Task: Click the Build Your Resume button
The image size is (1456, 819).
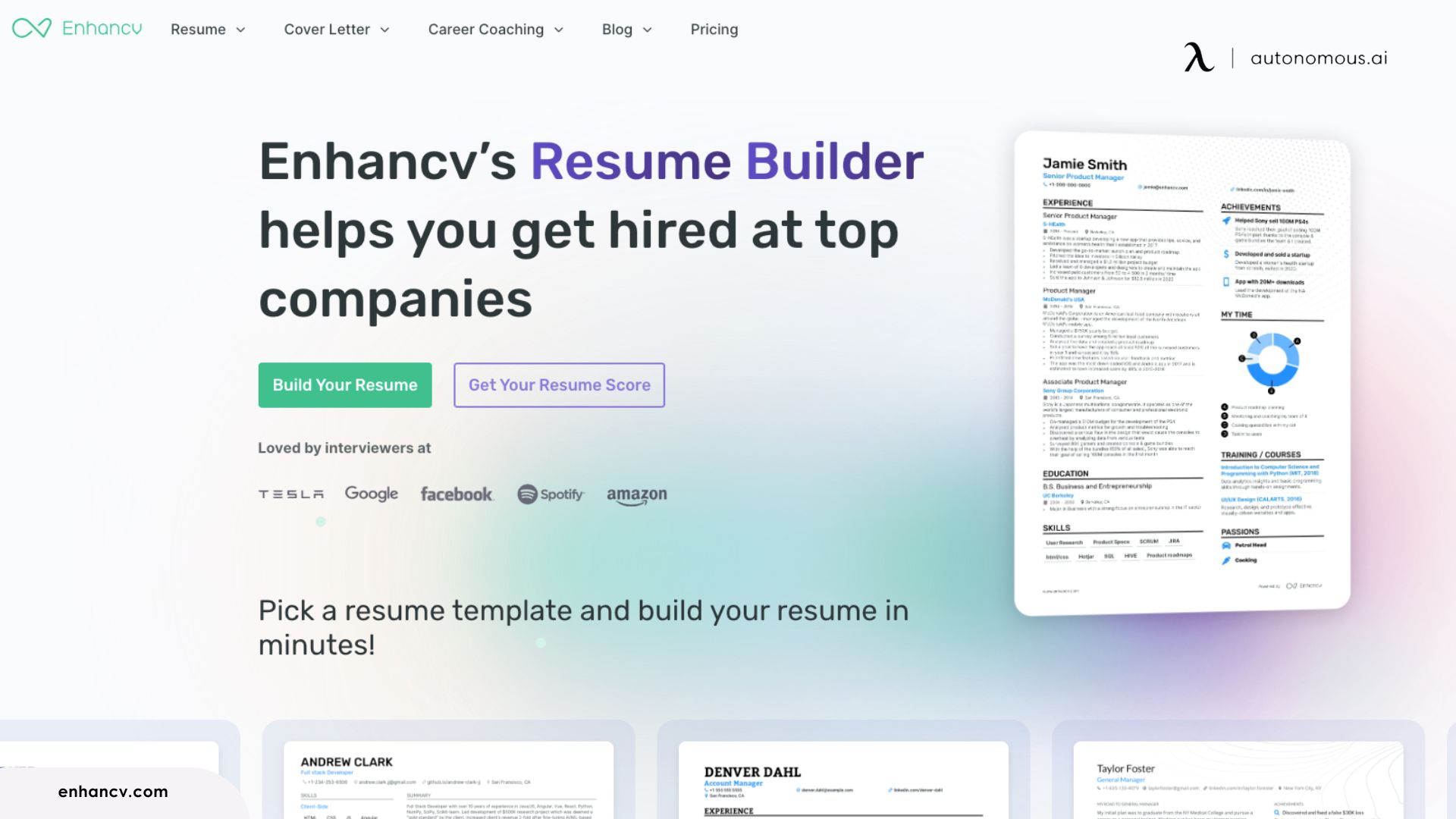Action: click(x=345, y=385)
